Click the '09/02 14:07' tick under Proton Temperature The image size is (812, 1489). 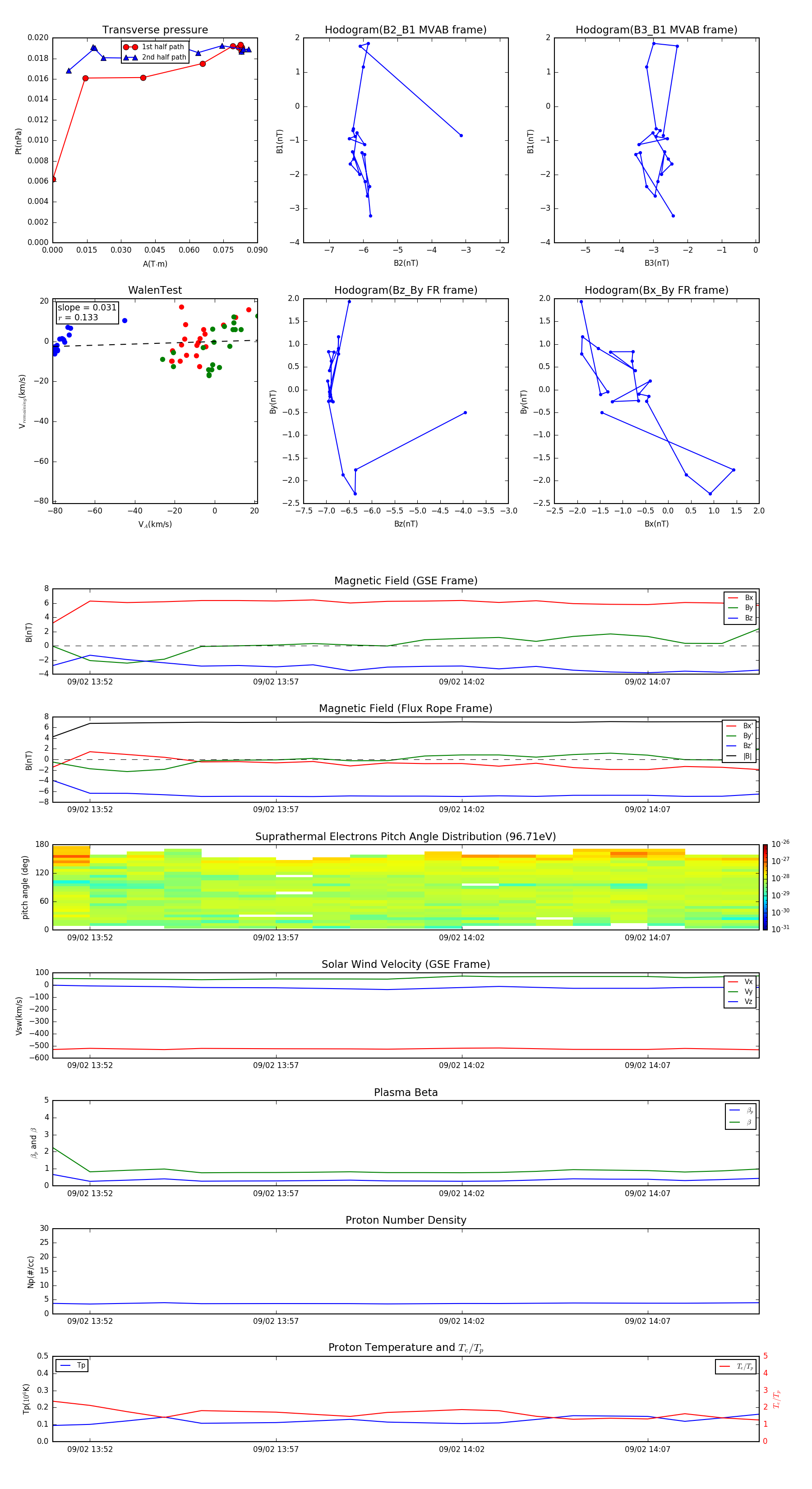pos(647,1449)
